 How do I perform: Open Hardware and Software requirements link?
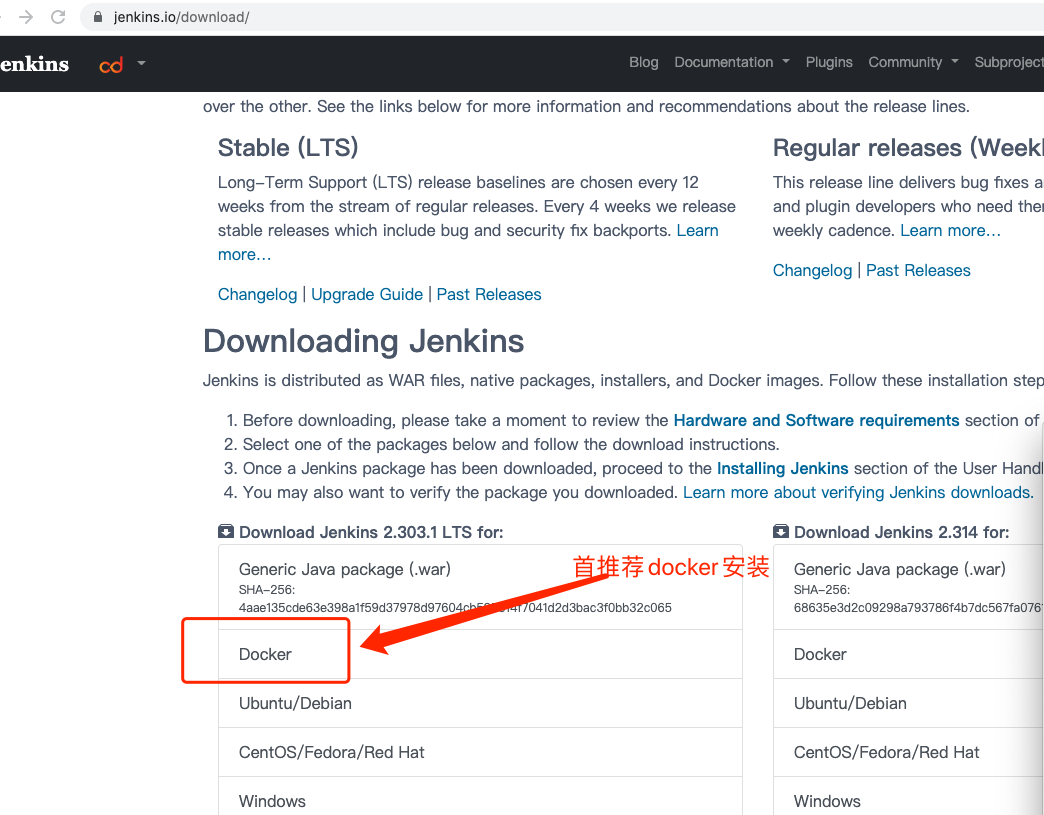(816, 420)
